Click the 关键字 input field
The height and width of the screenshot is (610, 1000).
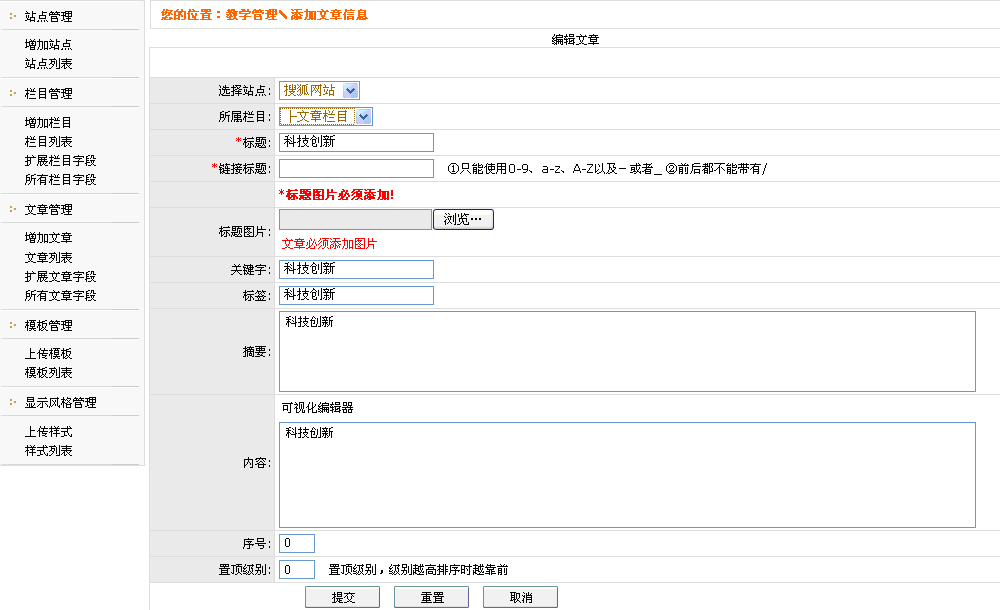(356, 269)
